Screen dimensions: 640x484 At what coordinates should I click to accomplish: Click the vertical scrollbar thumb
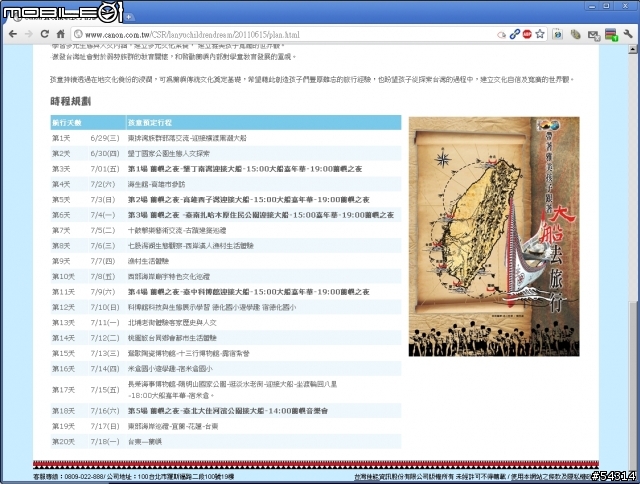coord(633,386)
